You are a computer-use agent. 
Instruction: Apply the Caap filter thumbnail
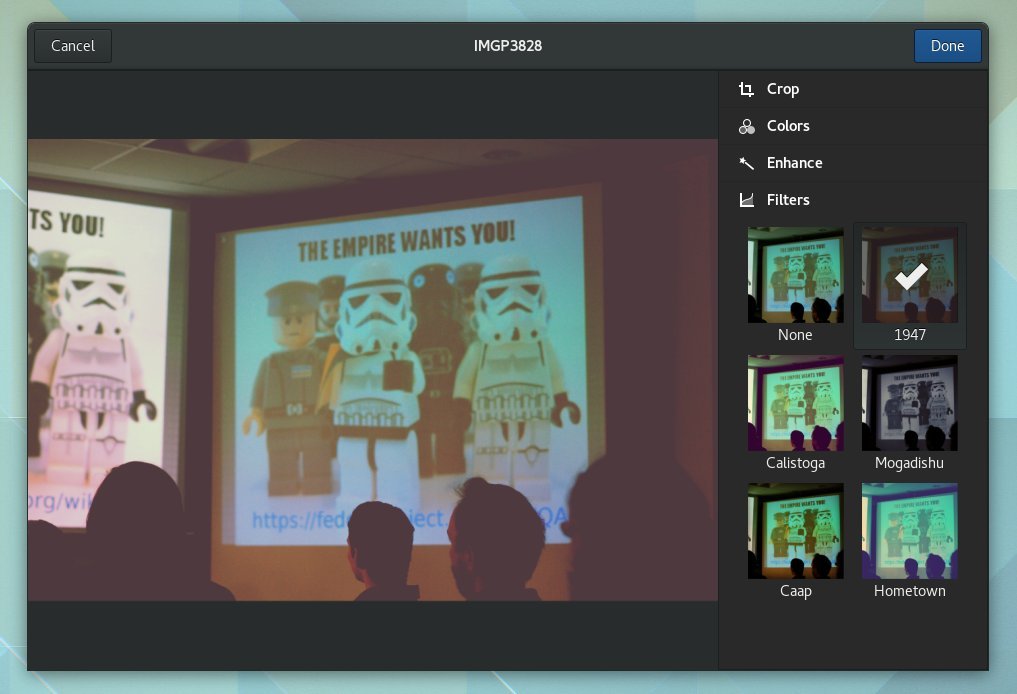click(x=795, y=530)
